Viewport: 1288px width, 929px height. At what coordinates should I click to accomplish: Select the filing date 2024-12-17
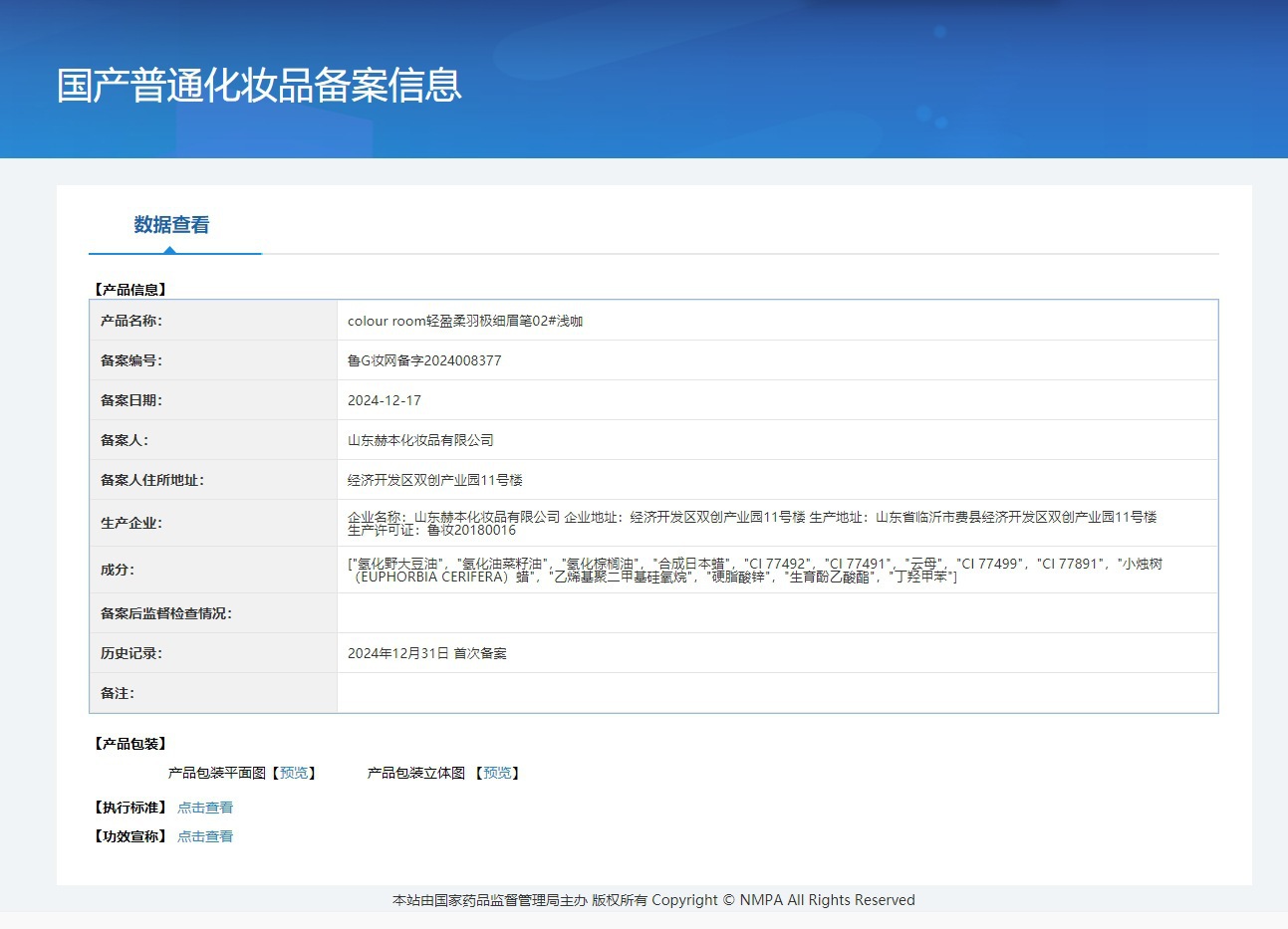tap(385, 400)
